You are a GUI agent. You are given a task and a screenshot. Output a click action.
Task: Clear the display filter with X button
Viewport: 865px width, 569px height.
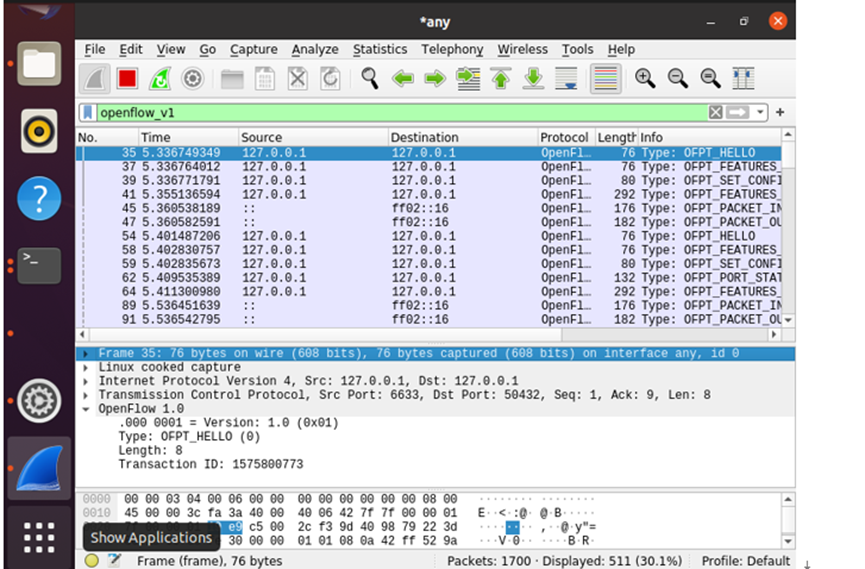[x=715, y=113]
